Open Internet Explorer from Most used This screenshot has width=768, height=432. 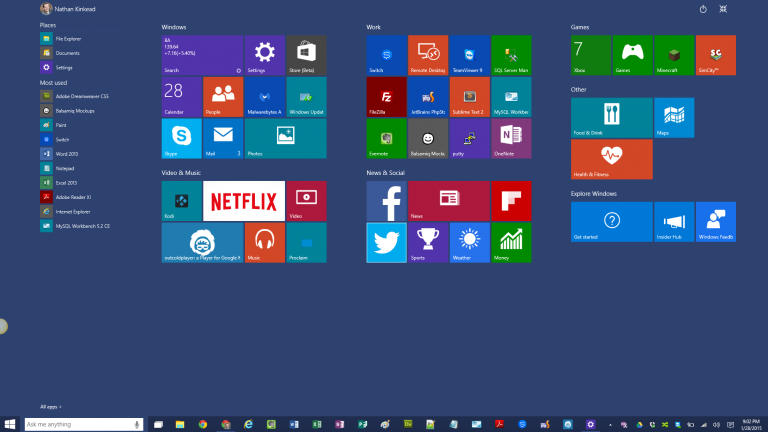66,212
